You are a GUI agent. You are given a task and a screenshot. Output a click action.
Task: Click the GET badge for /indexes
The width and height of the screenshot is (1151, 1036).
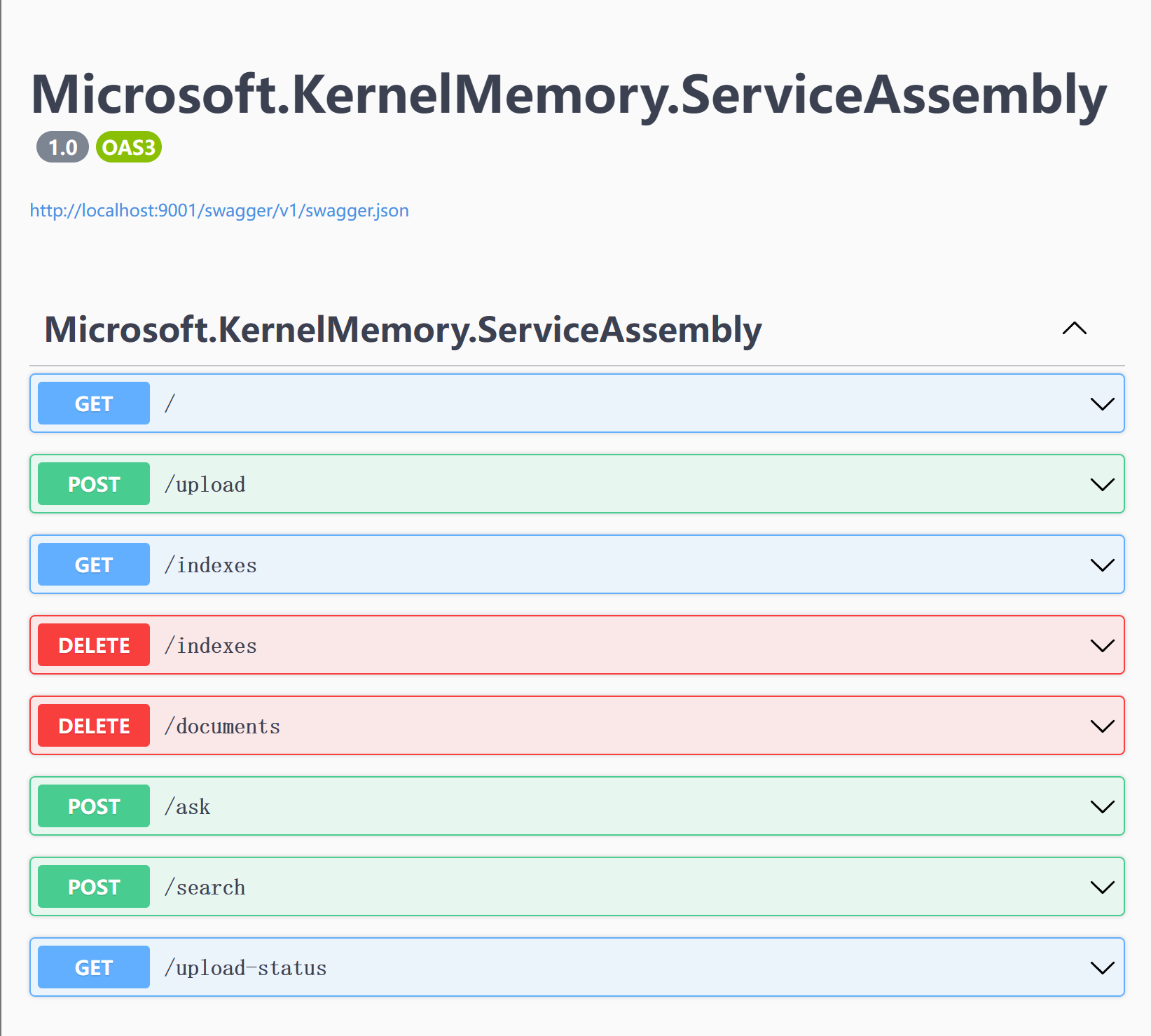pyautogui.click(x=94, y=565)
